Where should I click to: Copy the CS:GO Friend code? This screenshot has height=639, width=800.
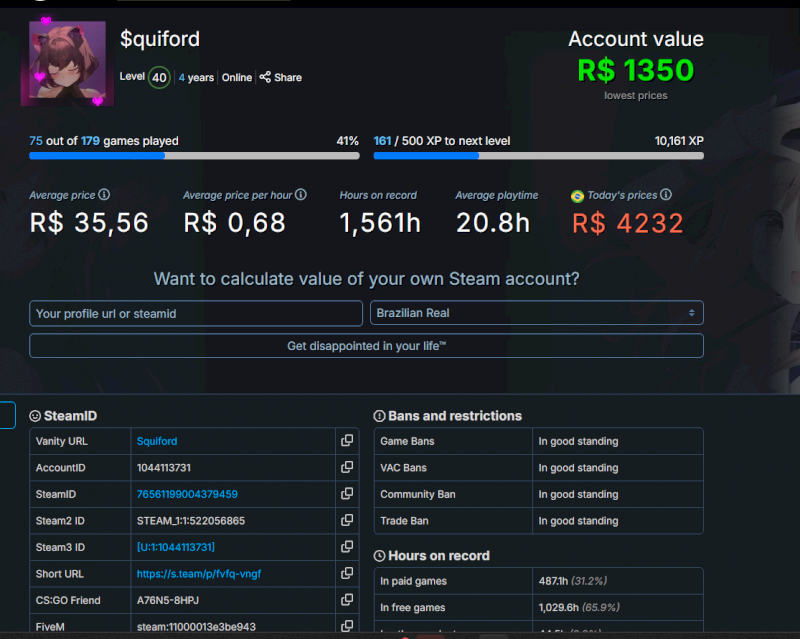point(347,600)
